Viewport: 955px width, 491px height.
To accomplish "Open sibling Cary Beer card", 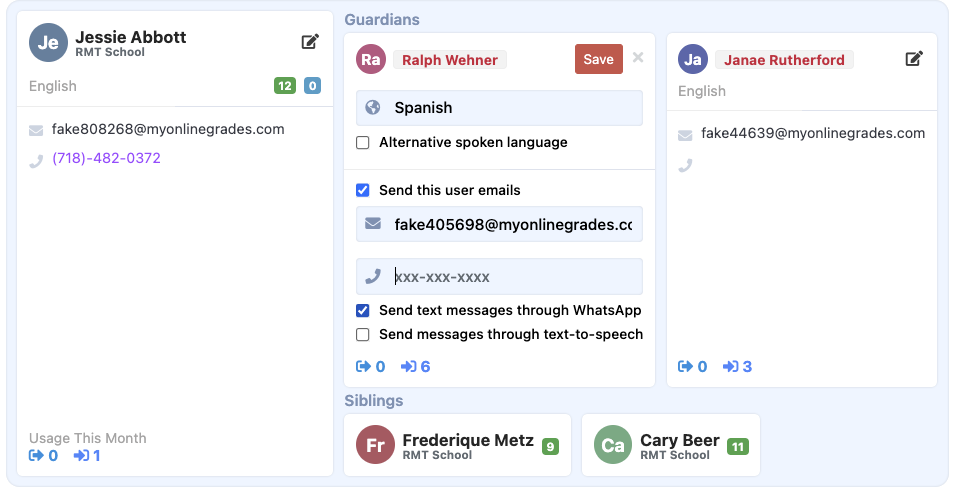I will (x=670, y=445).
